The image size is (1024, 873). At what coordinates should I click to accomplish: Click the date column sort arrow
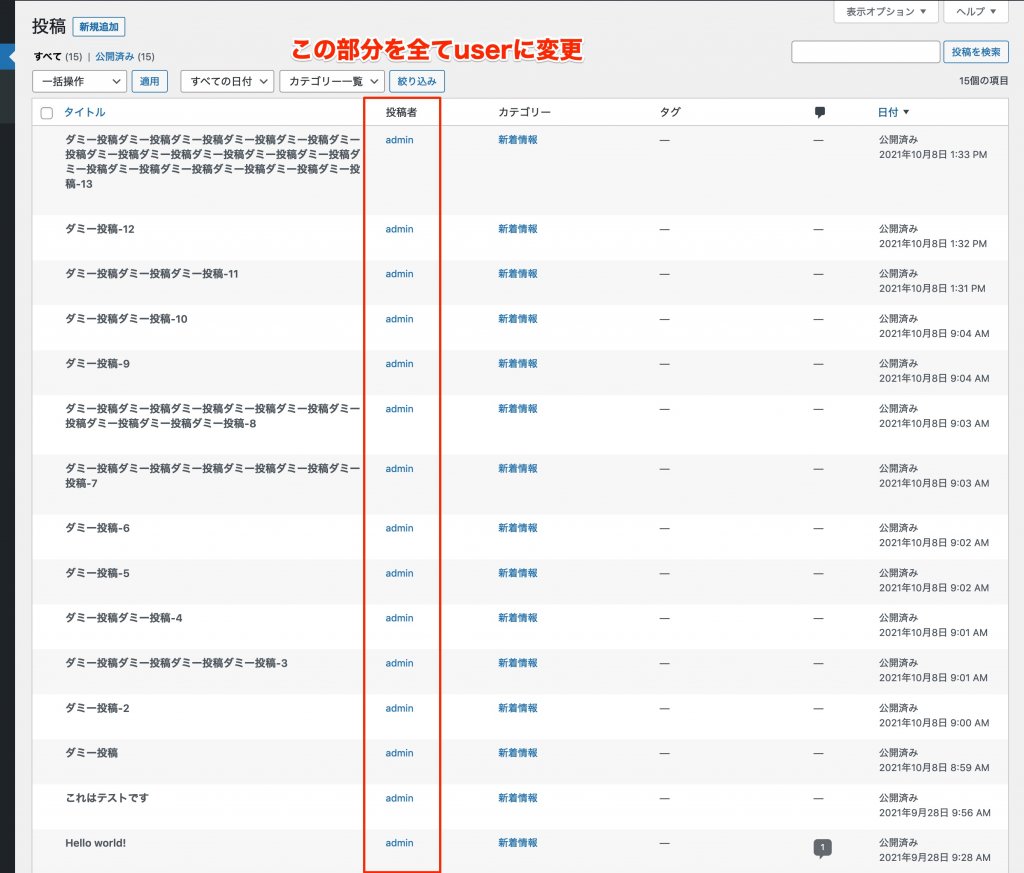click(x=906, y=113)
